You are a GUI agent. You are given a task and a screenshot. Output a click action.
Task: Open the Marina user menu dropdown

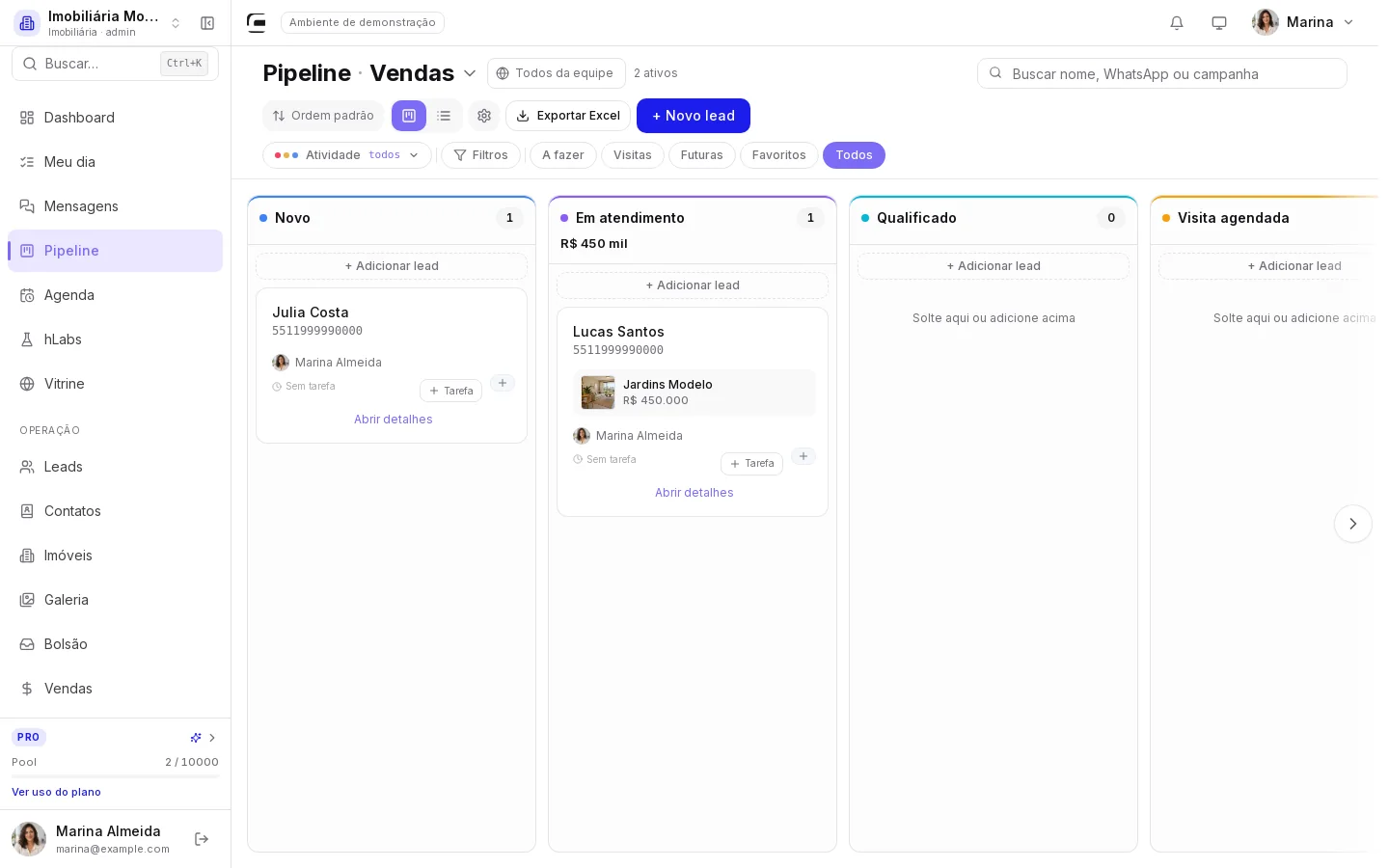pos(1303,22)
